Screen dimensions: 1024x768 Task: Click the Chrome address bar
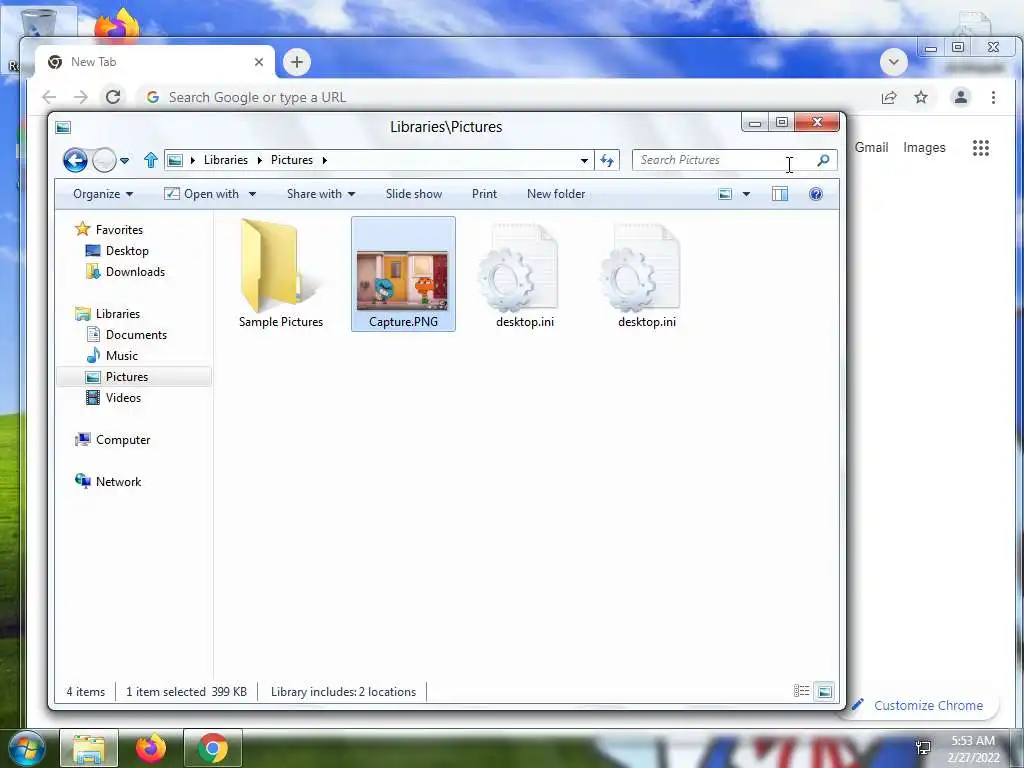(x=509, y=97)
